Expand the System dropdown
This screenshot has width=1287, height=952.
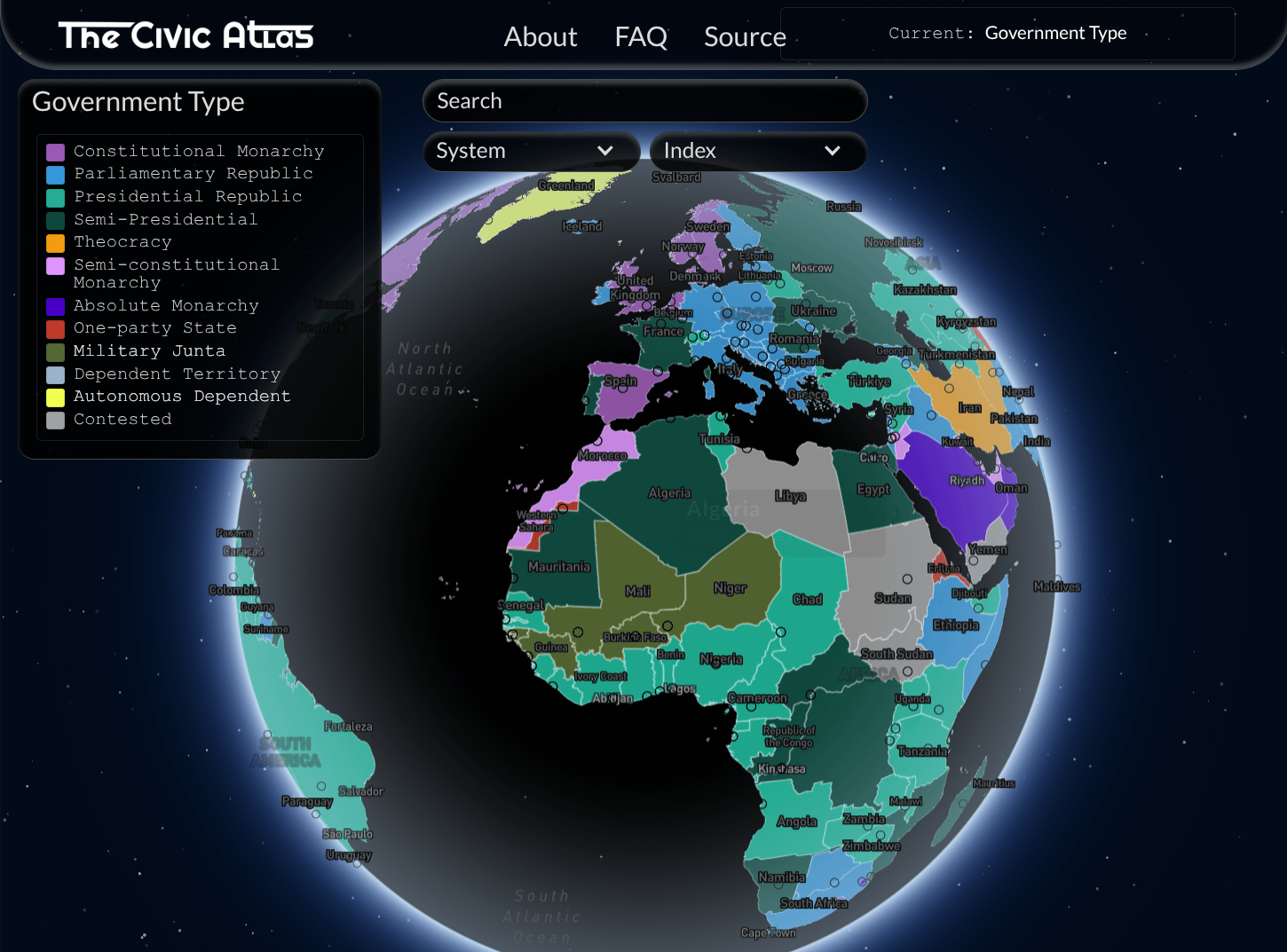point(530,151)
